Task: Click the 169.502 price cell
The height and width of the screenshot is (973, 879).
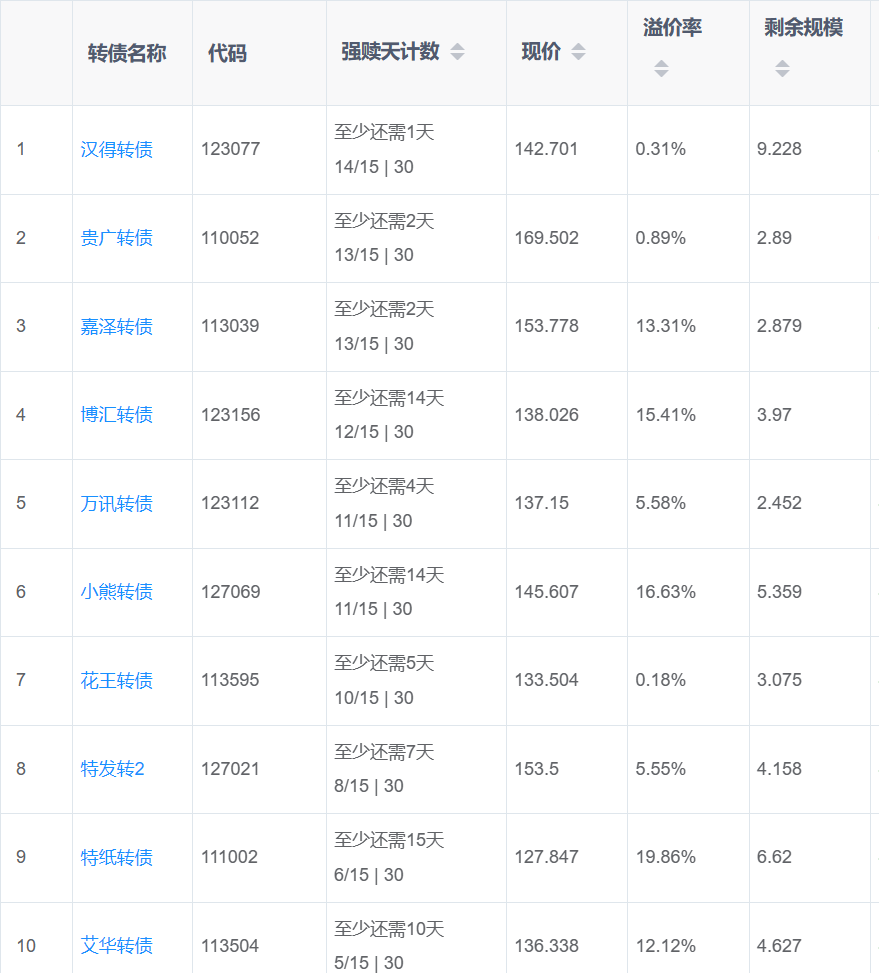Action: point(546,238)
